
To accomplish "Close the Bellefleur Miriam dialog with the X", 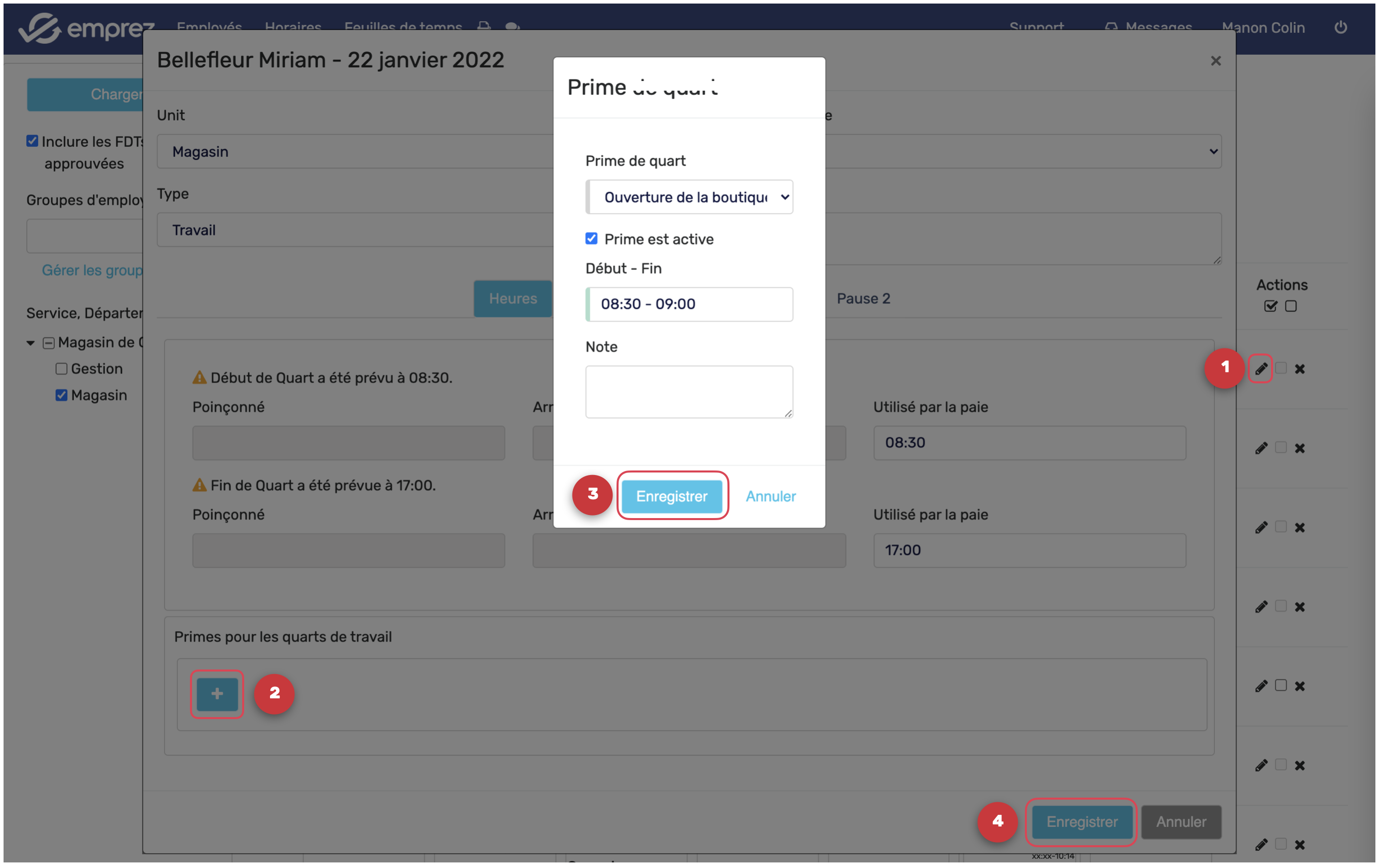I will point(1215,61).
